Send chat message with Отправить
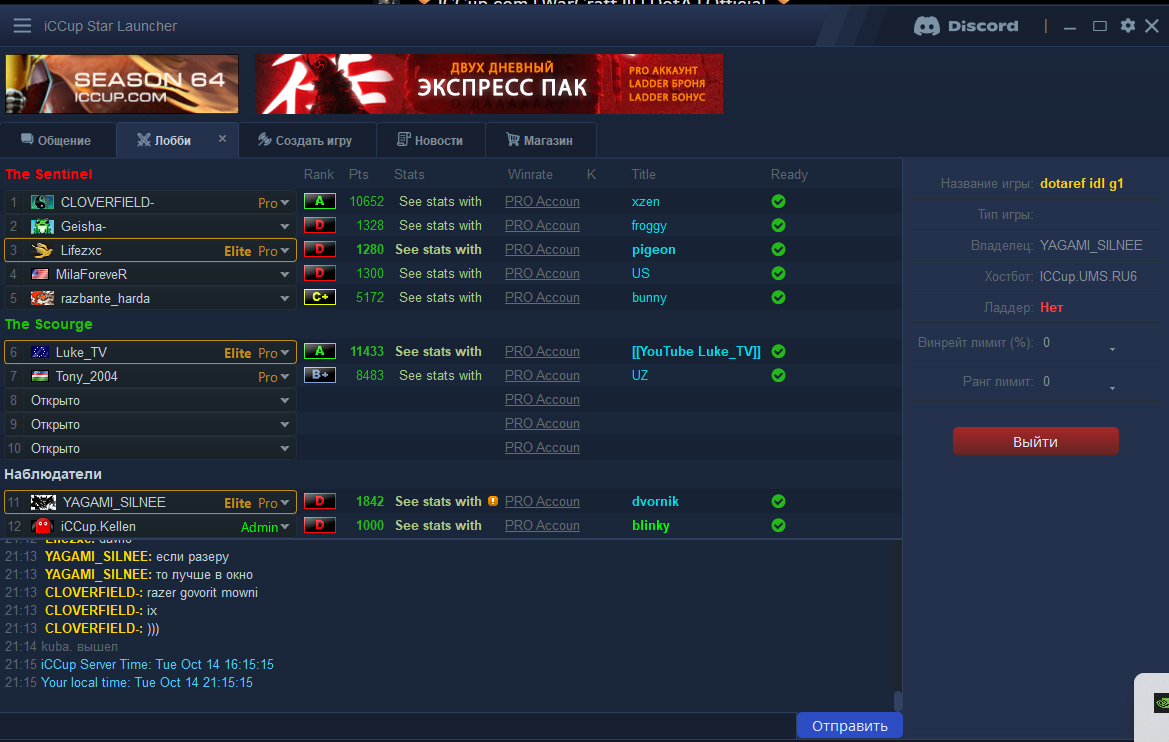The height and width of the screenshot is (742, 1169). coord(849,726)
